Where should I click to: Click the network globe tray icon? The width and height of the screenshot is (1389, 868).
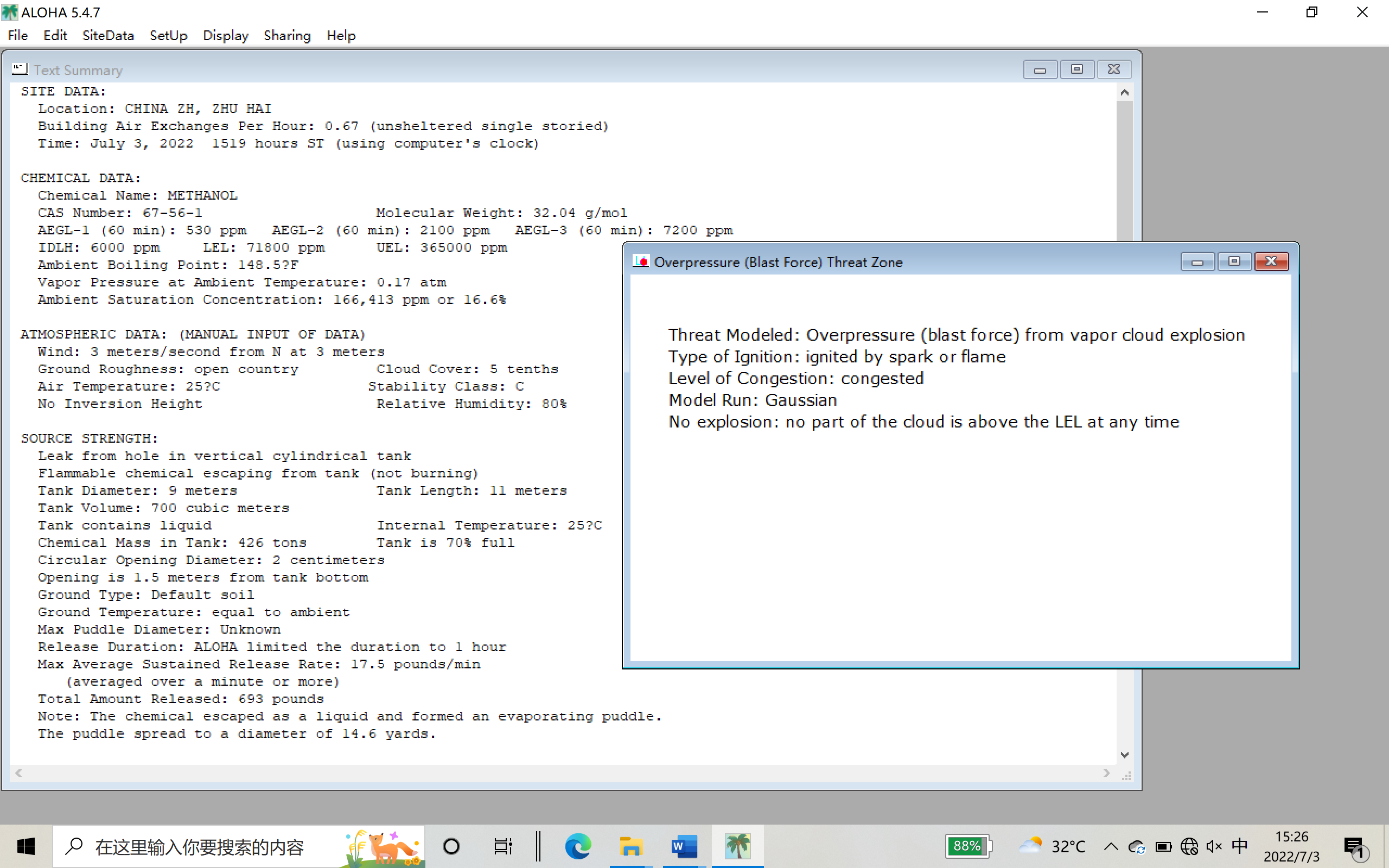1189,846
